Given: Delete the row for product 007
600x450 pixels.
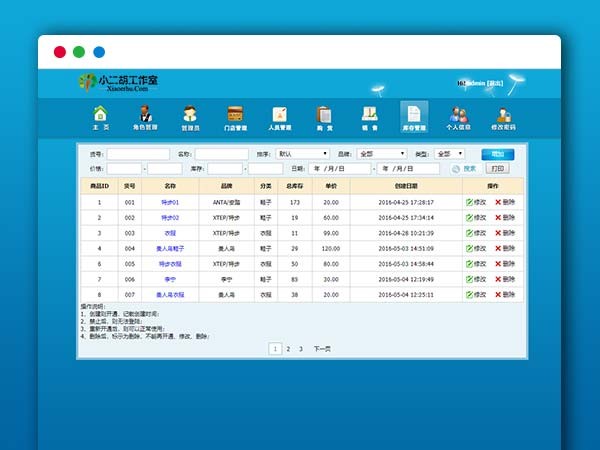Looking at the screenshot, I should pyautogui.click(x=505, y=295).
